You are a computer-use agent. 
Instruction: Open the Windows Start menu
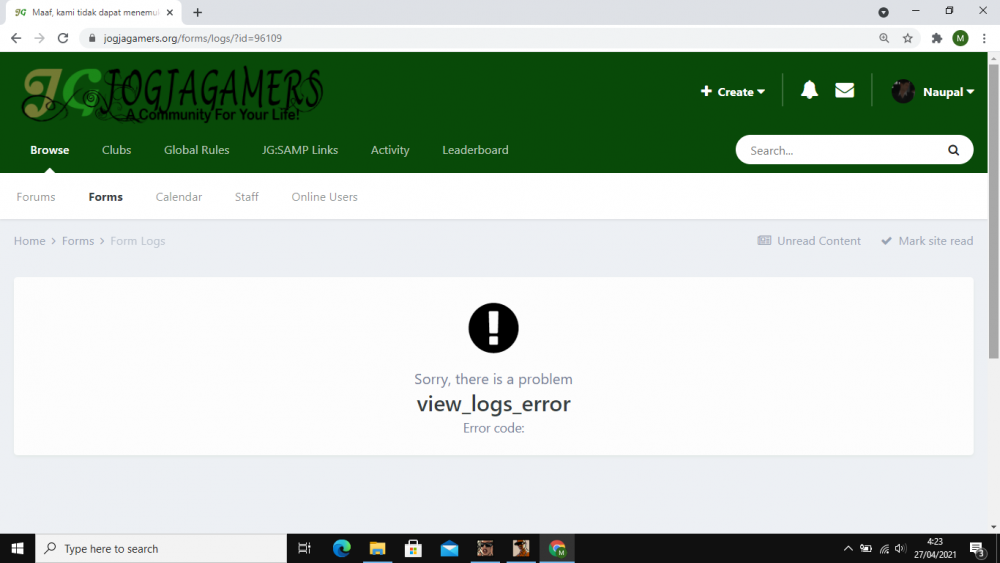point(17,548)
